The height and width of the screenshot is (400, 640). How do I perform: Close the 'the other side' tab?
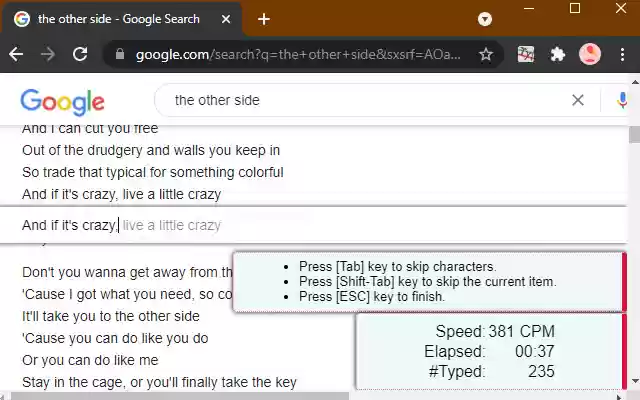point(226,19)
